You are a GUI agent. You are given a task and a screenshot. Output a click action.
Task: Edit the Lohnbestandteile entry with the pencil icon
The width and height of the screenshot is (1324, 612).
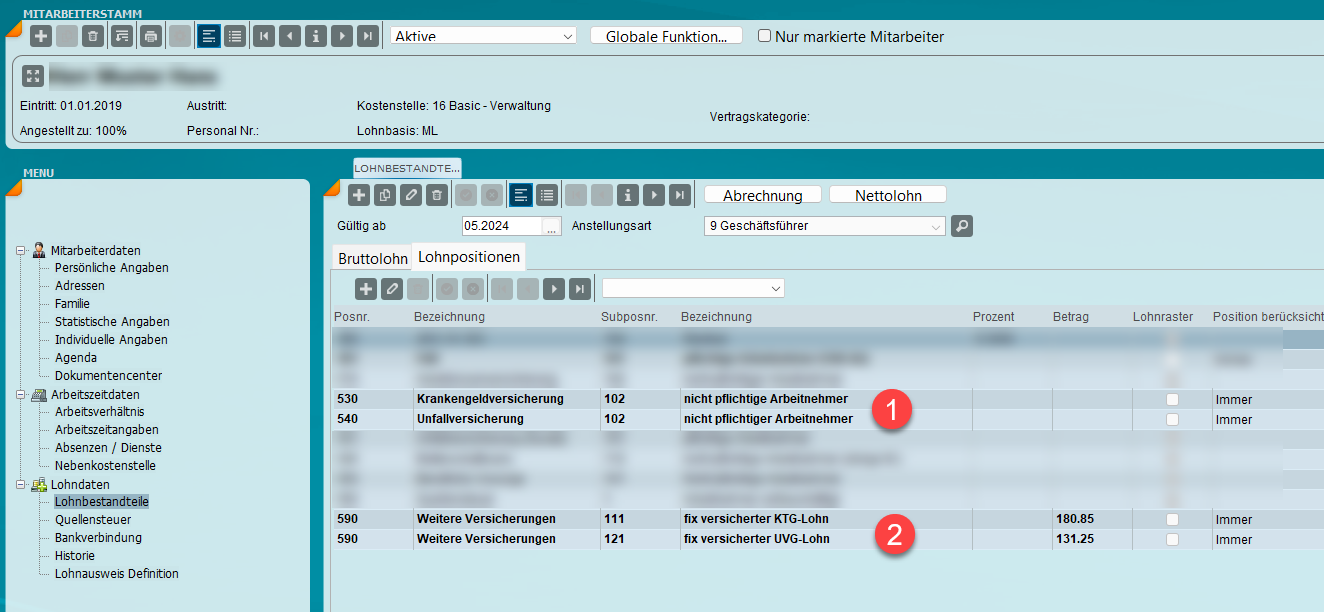click(411, 195)
